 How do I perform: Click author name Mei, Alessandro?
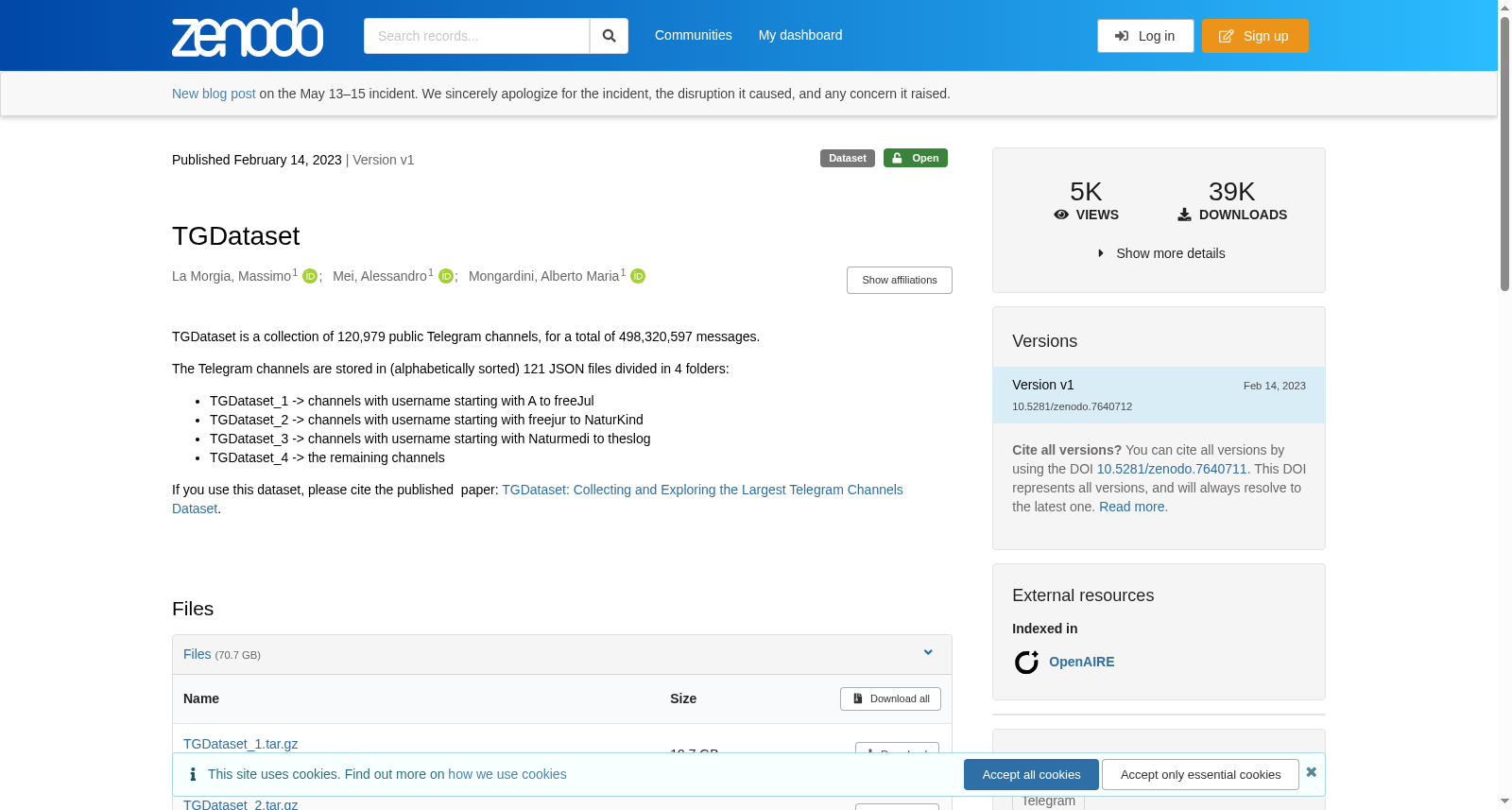(x=380, y=276)
